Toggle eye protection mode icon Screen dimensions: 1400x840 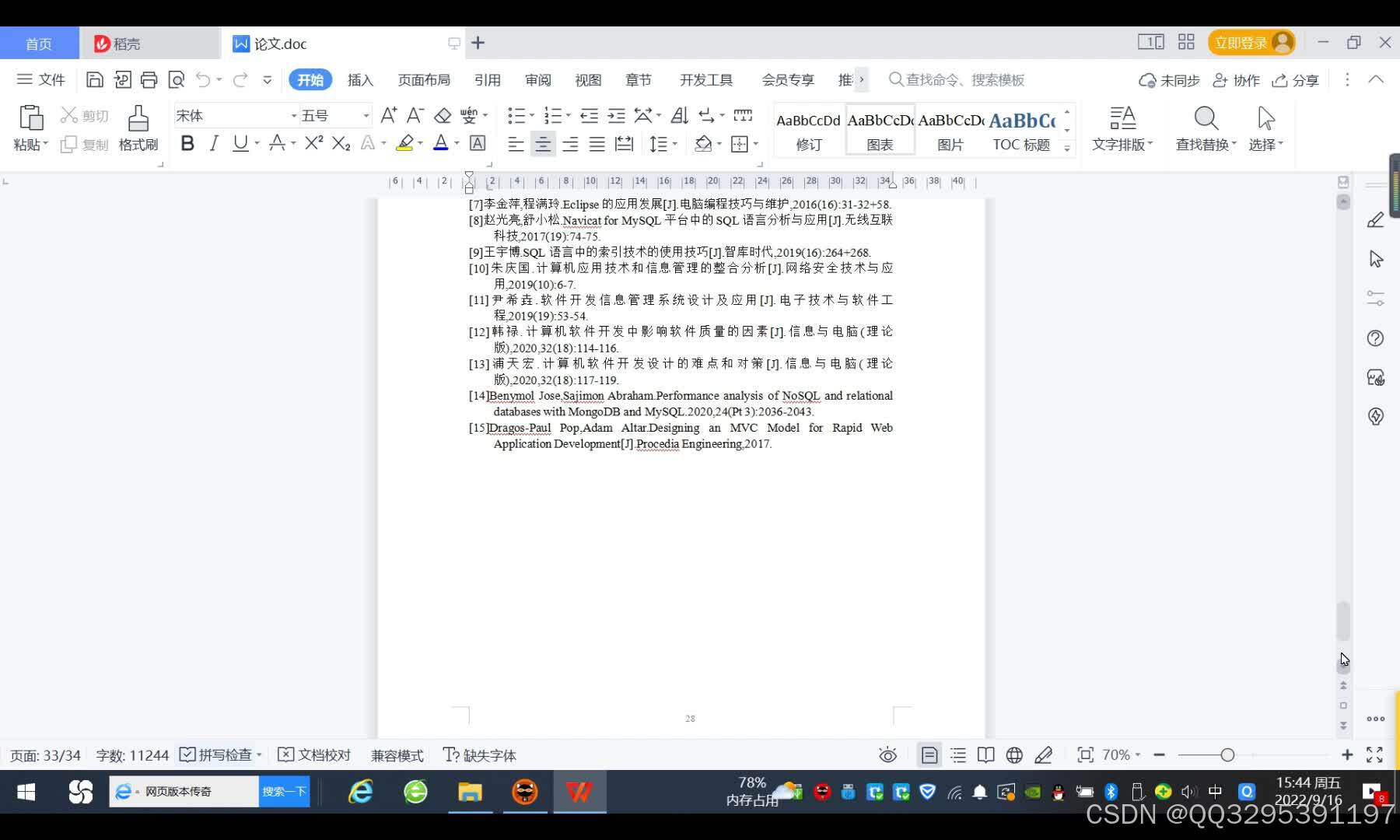[887, 755]
